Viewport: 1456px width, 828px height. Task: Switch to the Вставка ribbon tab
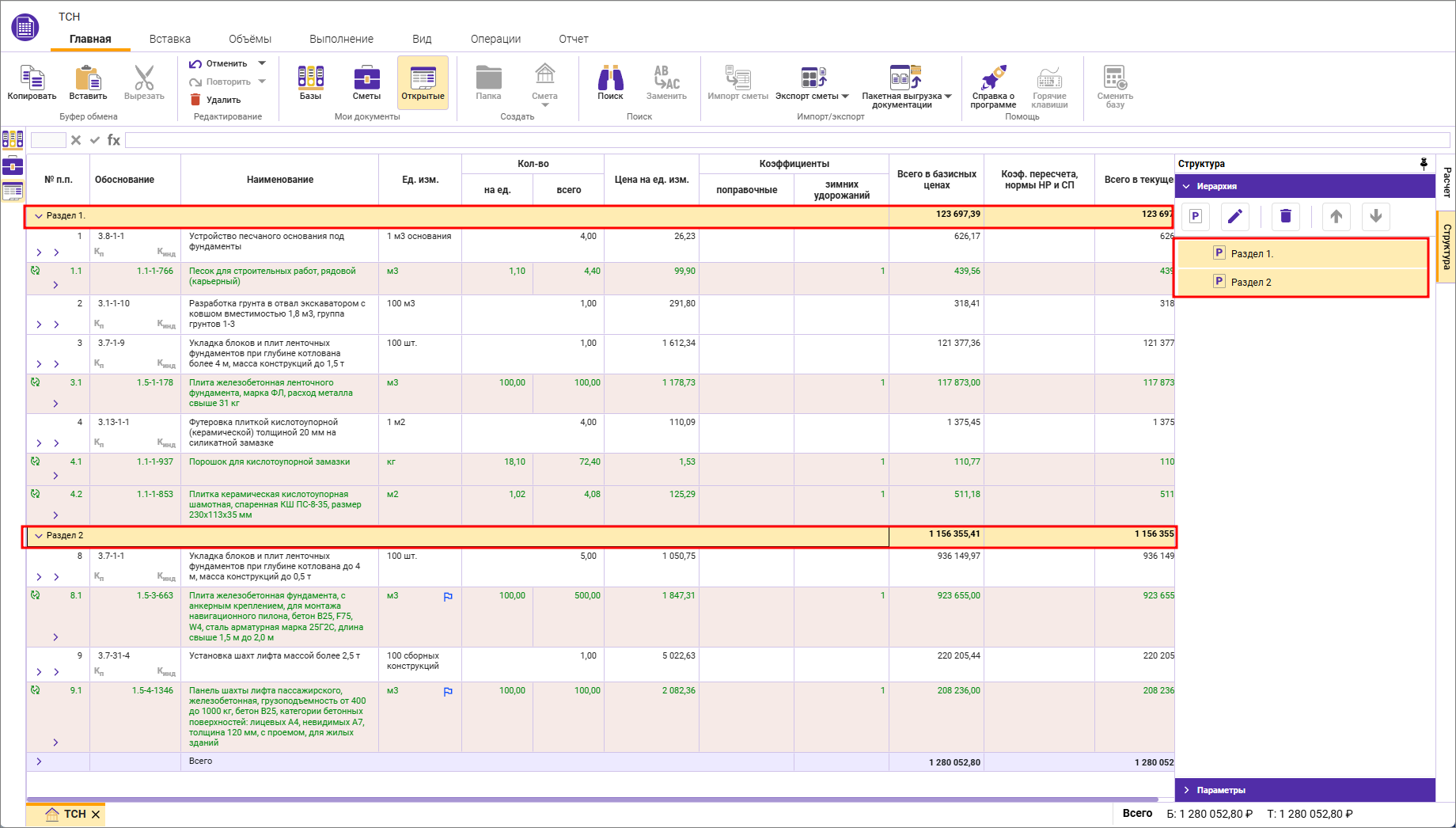point(170,39)
